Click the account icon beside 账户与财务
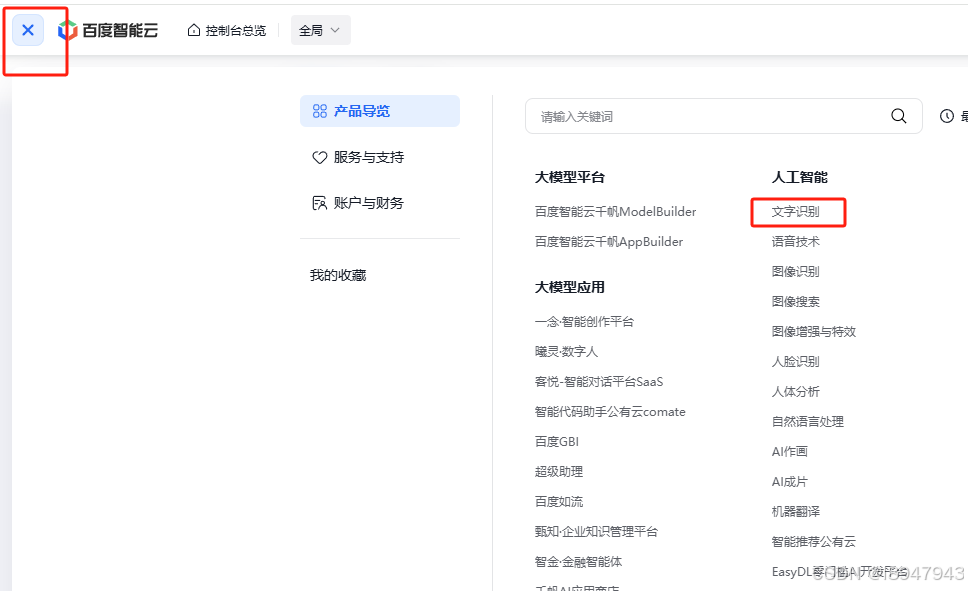This screenshot has height=591, width=968. pyautogui.click(x=319, y=203)
